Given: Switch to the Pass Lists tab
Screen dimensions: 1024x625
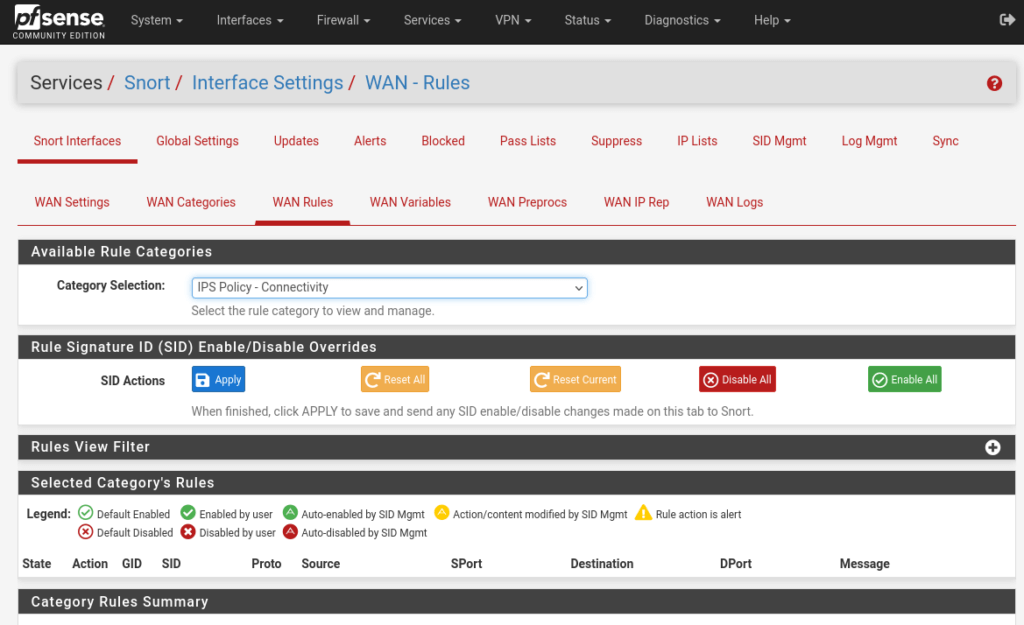Looking at the screenshot, I should pyautogui.click(x=528, y=141).
